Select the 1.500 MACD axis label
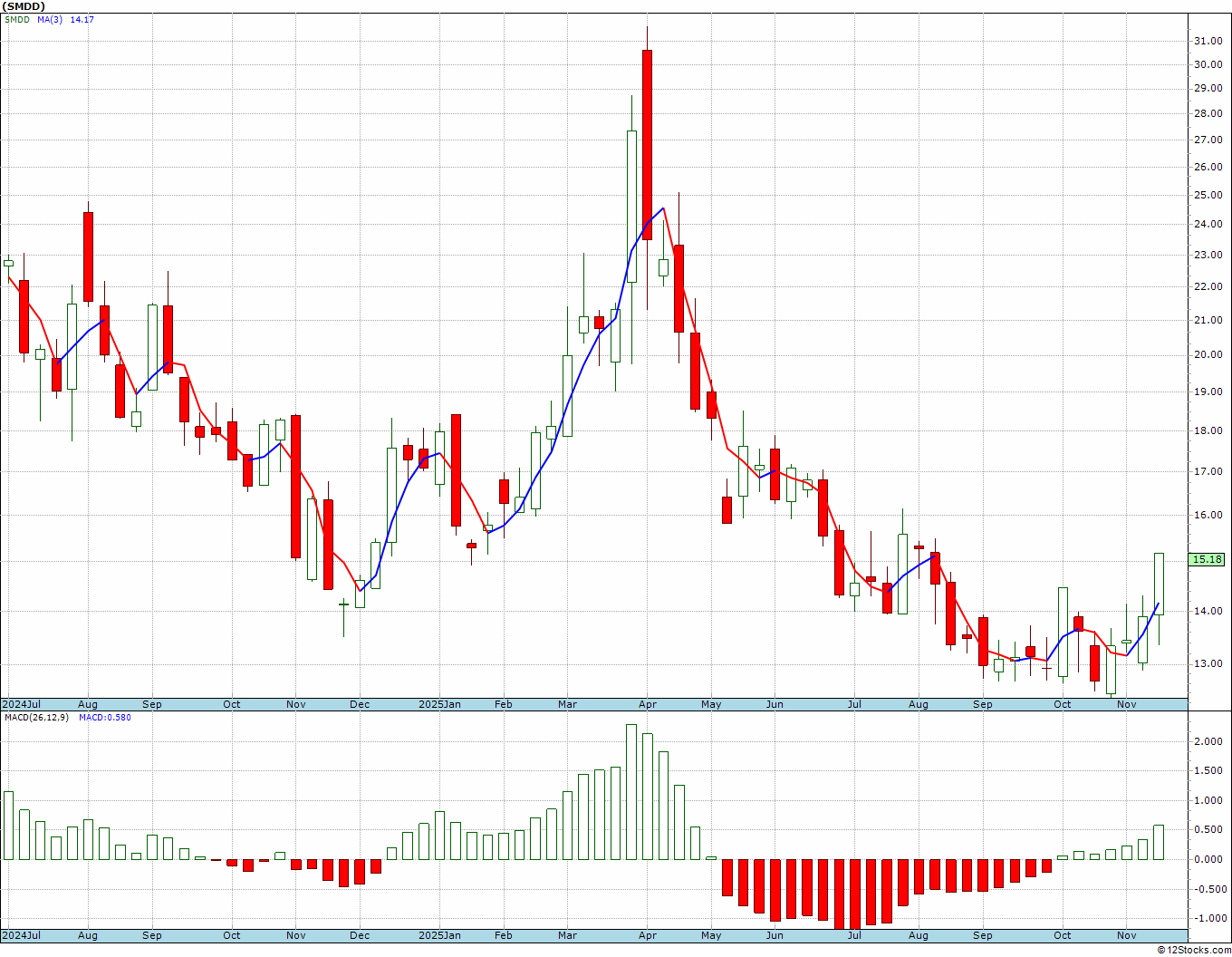Image resolution: width=1232 pixels, height=957 pixels. pos(1208,771)
